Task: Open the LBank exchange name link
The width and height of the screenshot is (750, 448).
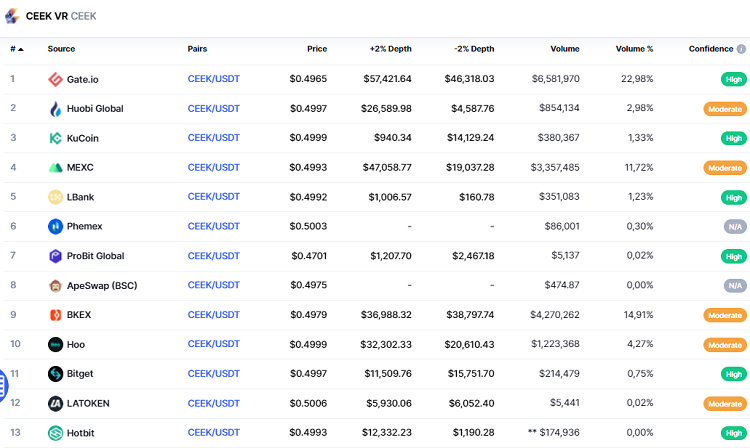Action: (x=80, y=197)
